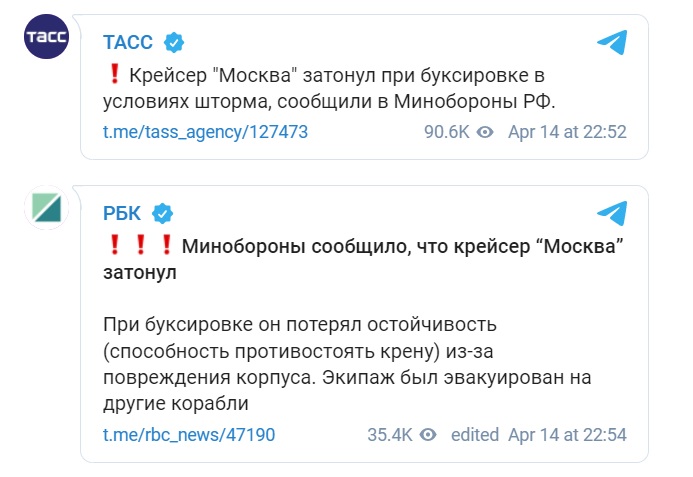This screenshot has height=477, width=693.
Task: Open the РБК channel name link
Action: click(x=122, y=214)
